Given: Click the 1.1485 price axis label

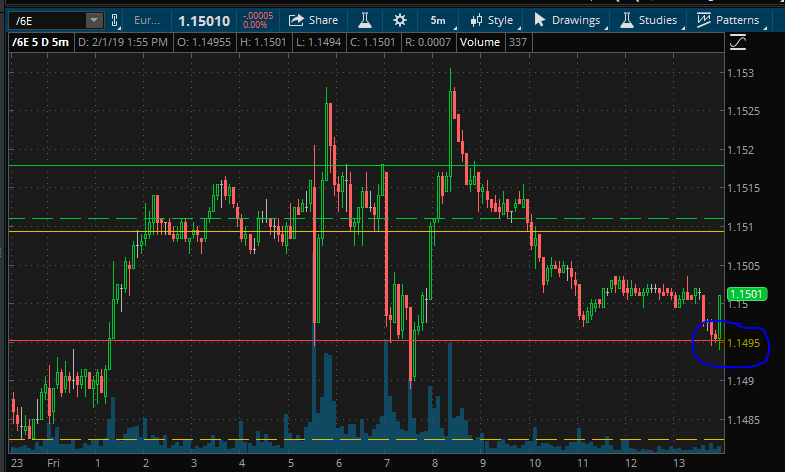Looking at the screenshot, I should 743,419.
